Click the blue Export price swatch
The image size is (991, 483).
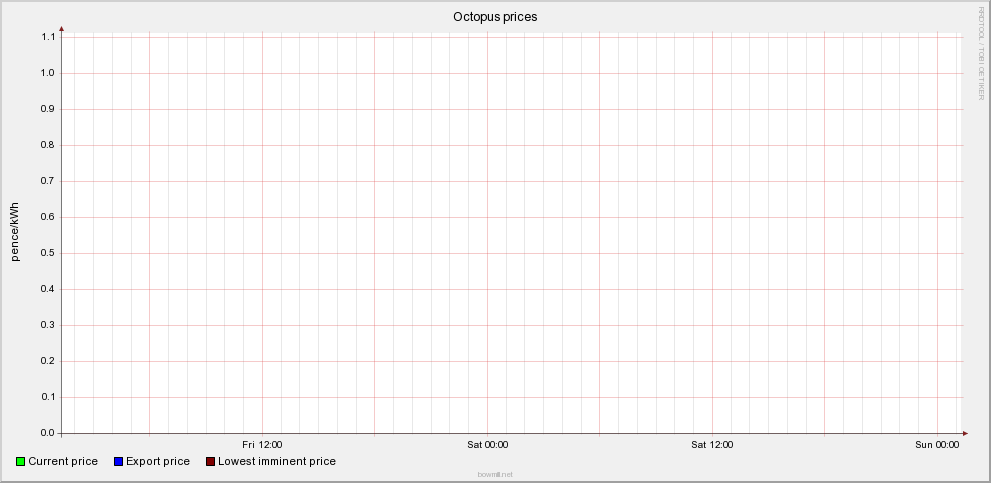pos(119,462)
